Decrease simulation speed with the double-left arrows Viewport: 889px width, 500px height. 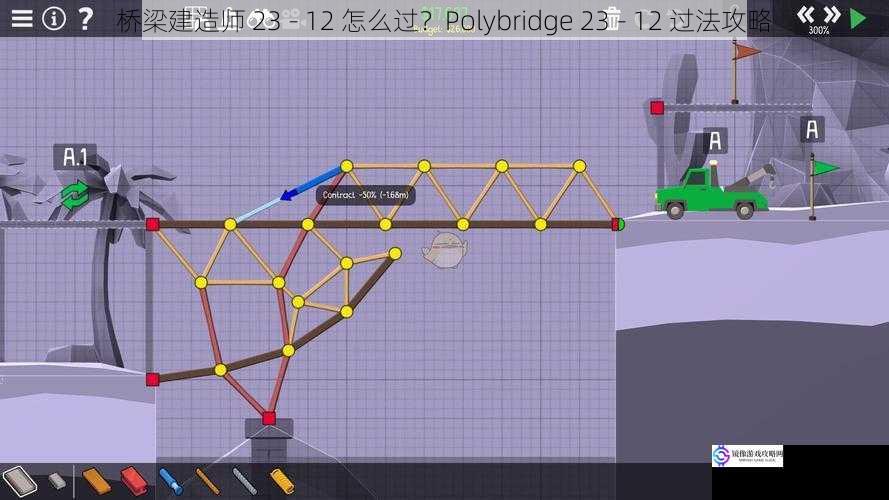(x=805, y=15)
